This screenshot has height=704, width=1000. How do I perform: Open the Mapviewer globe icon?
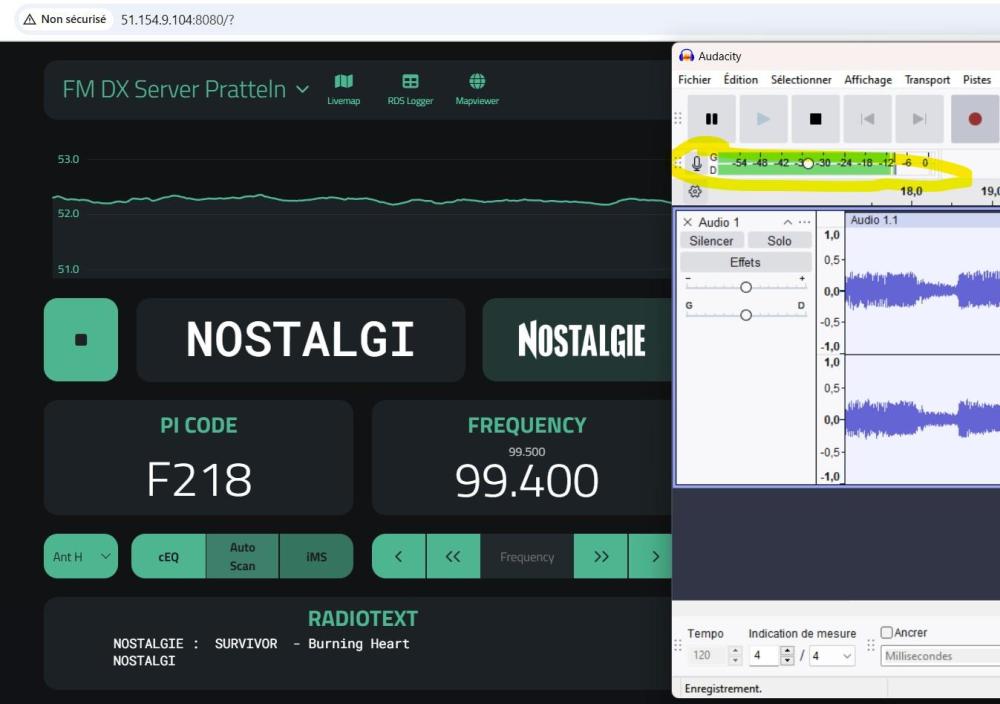click(477, 89)
